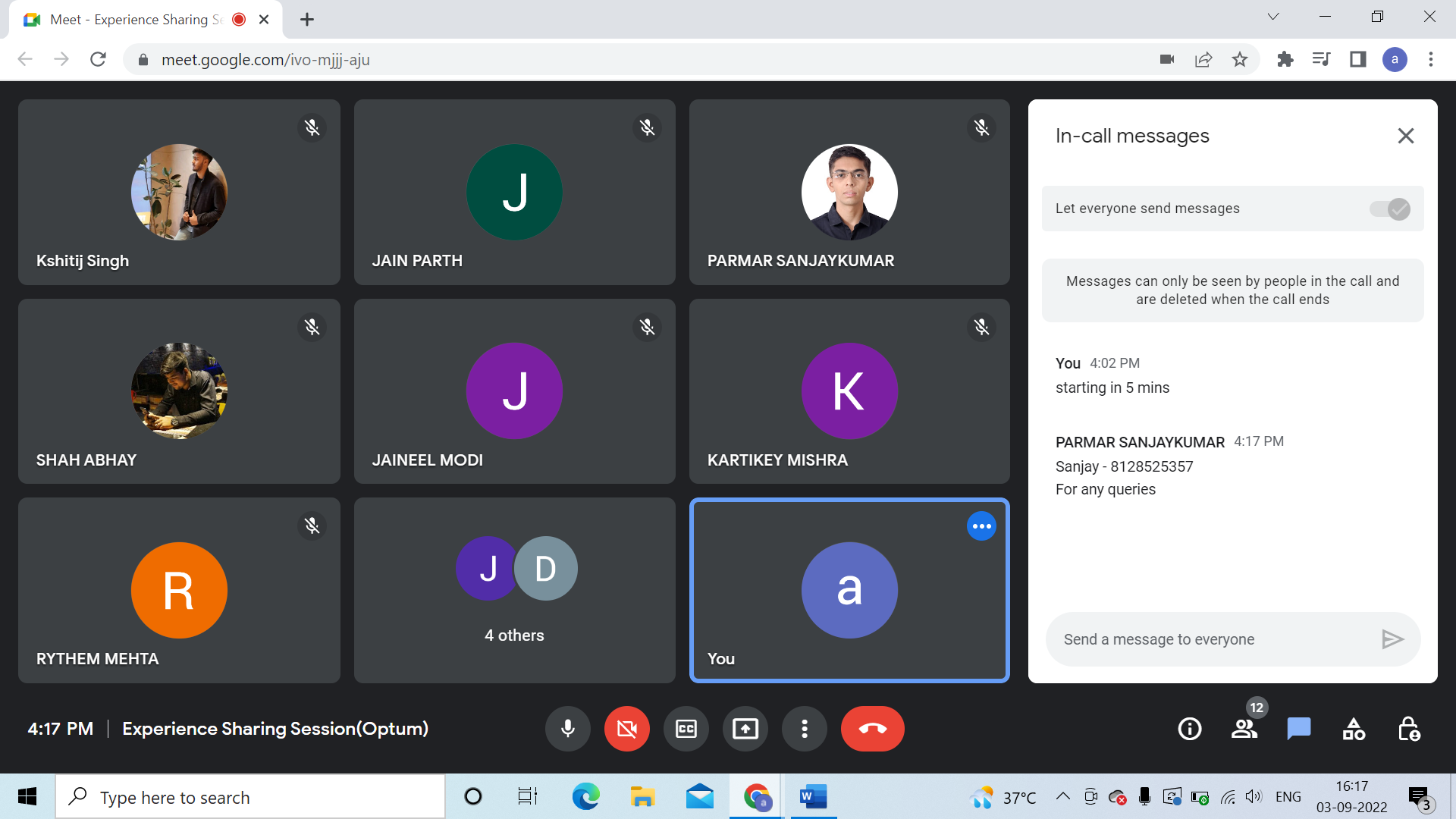Leave the call with hang-up button
The width and height of the screenshot is (1456, 819).
pyautogui.click(x=872, y=729)
